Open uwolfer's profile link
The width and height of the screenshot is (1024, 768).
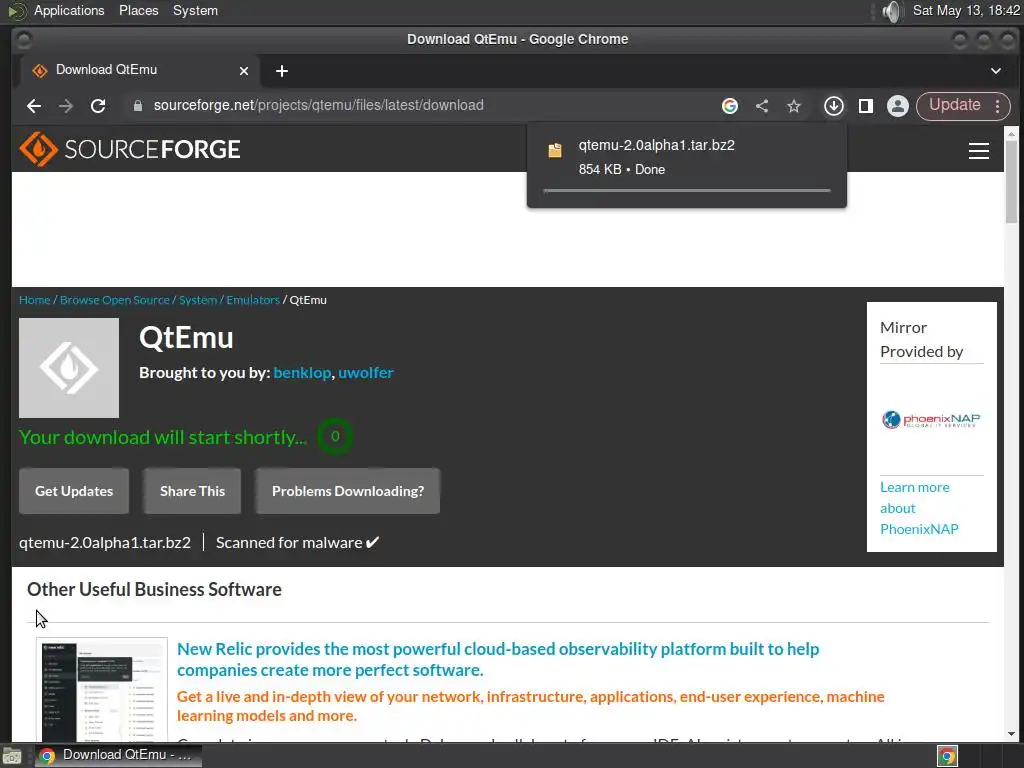(x=366, y=372)
